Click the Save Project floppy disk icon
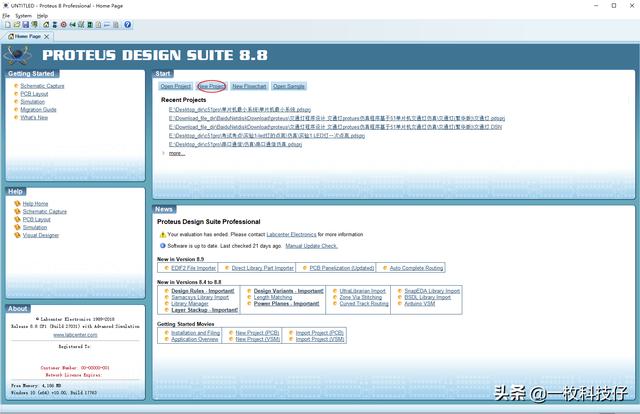Image resolution: width=640 pixels, height=414 pixels. (x=26, y=25)
